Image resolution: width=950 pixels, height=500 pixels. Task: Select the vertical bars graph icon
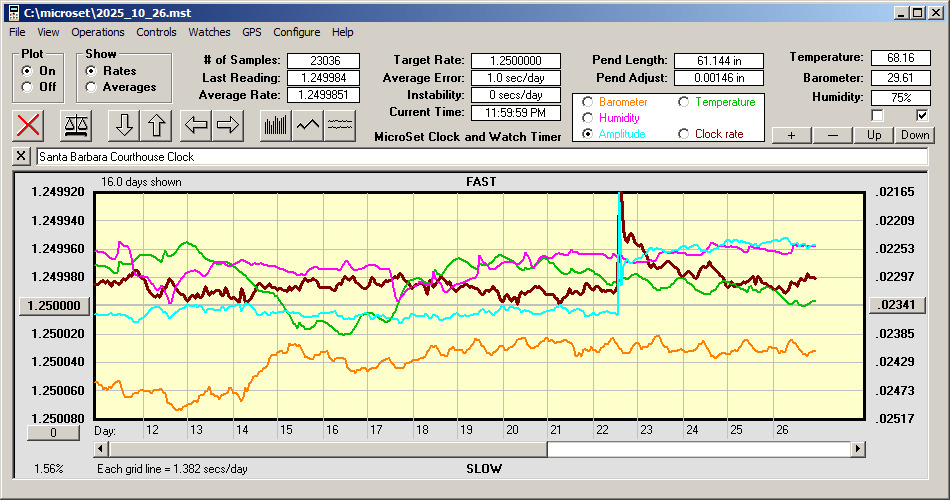coord(274,125)
